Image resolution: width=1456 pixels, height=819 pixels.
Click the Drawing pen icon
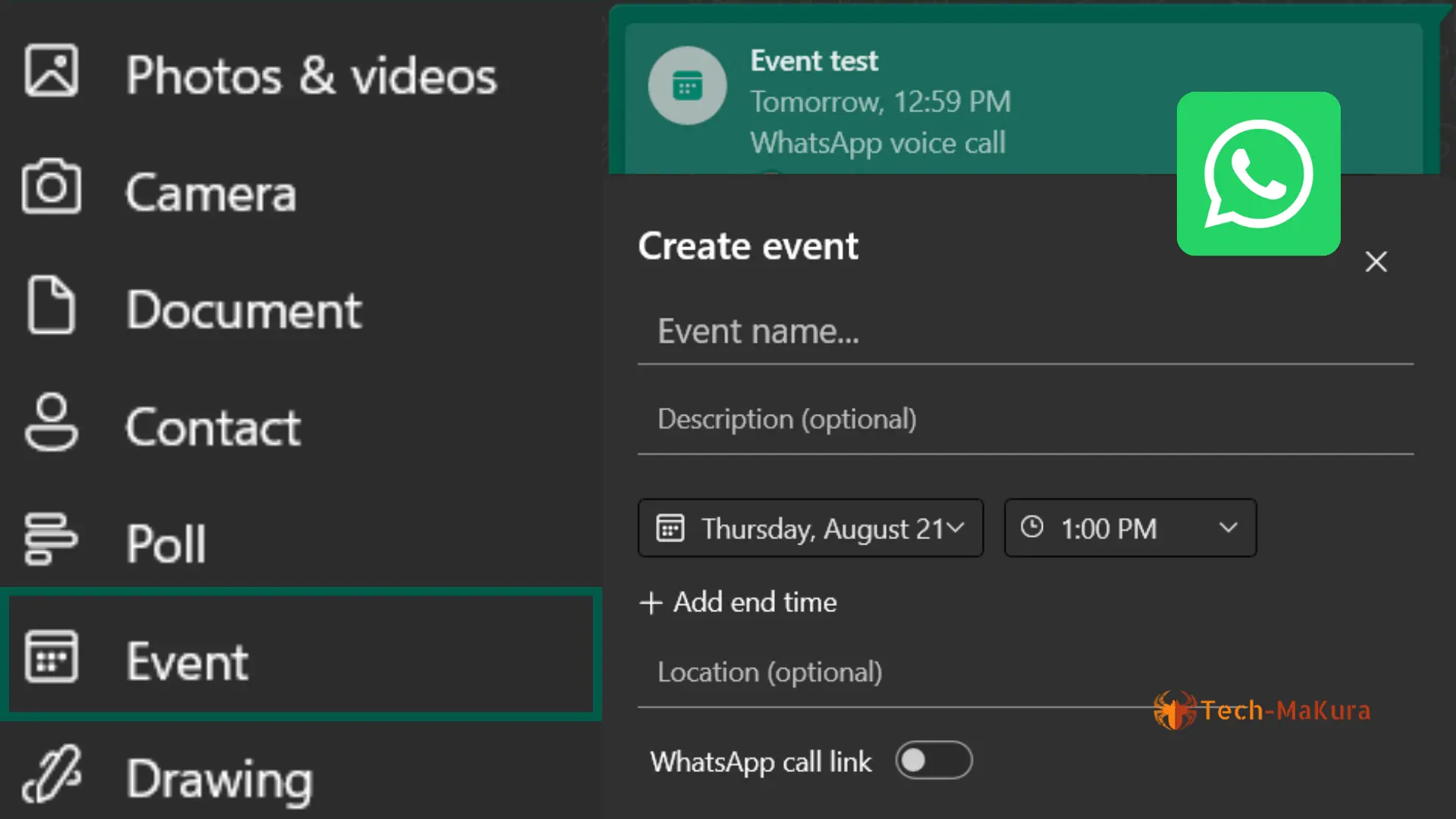point(52,773)
